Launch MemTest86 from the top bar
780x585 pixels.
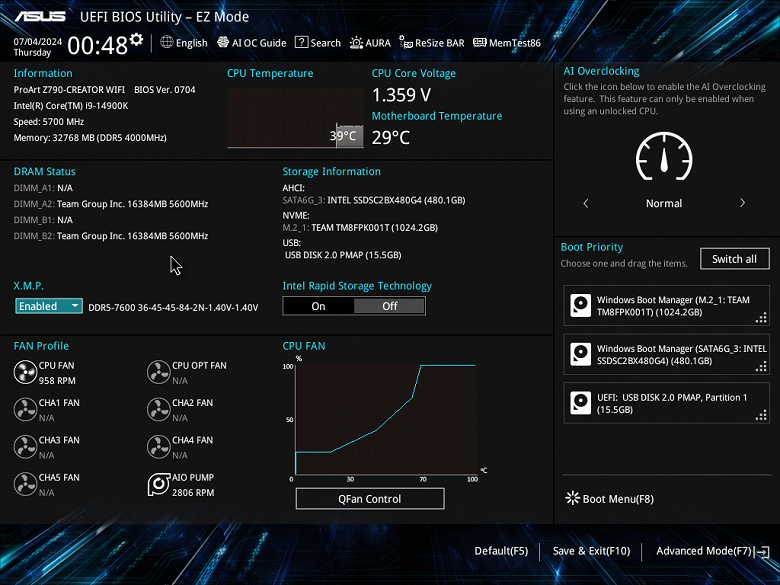(507, 43)
